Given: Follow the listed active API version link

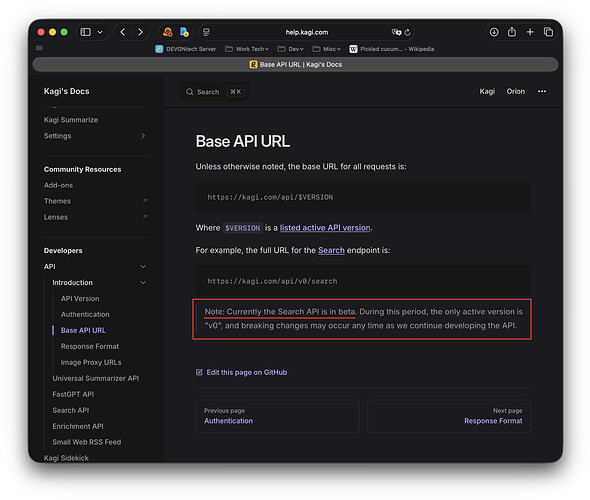Looking at the screenshot, I should click(x=325, y=228).
